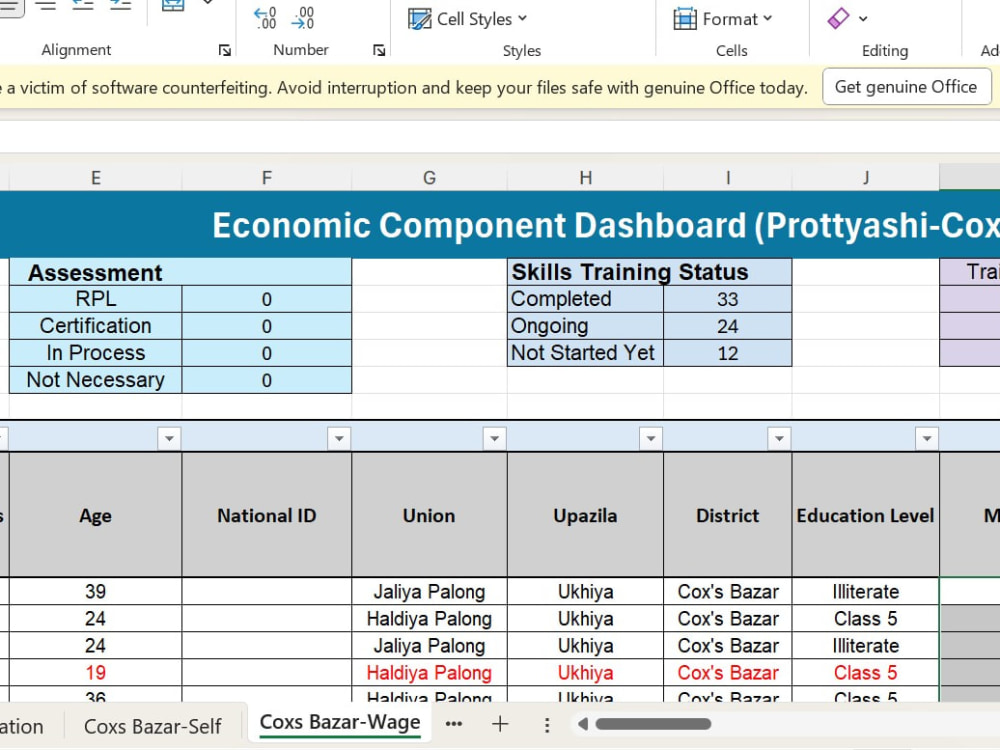Select the Certification label cell
This screenshot has width=1000, height=750.
(x=96, y=325)
